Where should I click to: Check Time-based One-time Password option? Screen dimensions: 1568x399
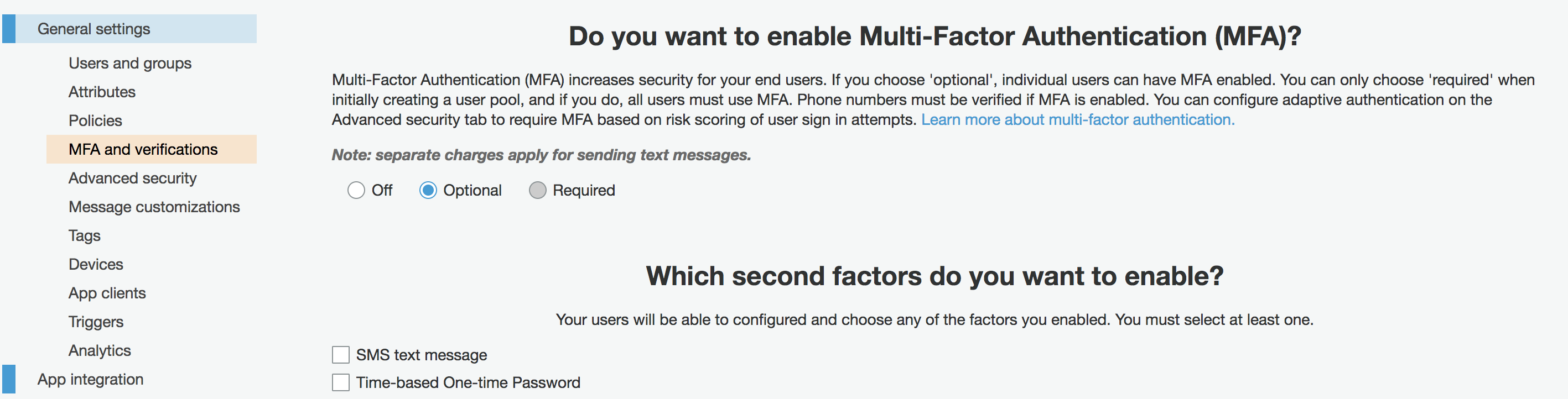(340, 382)
